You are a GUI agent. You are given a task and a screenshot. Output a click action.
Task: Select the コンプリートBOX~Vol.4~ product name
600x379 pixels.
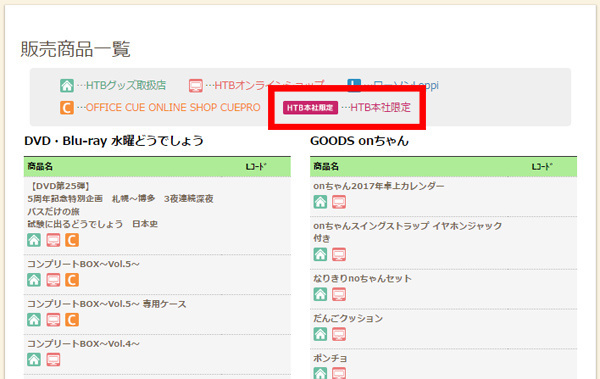[83, 344]
